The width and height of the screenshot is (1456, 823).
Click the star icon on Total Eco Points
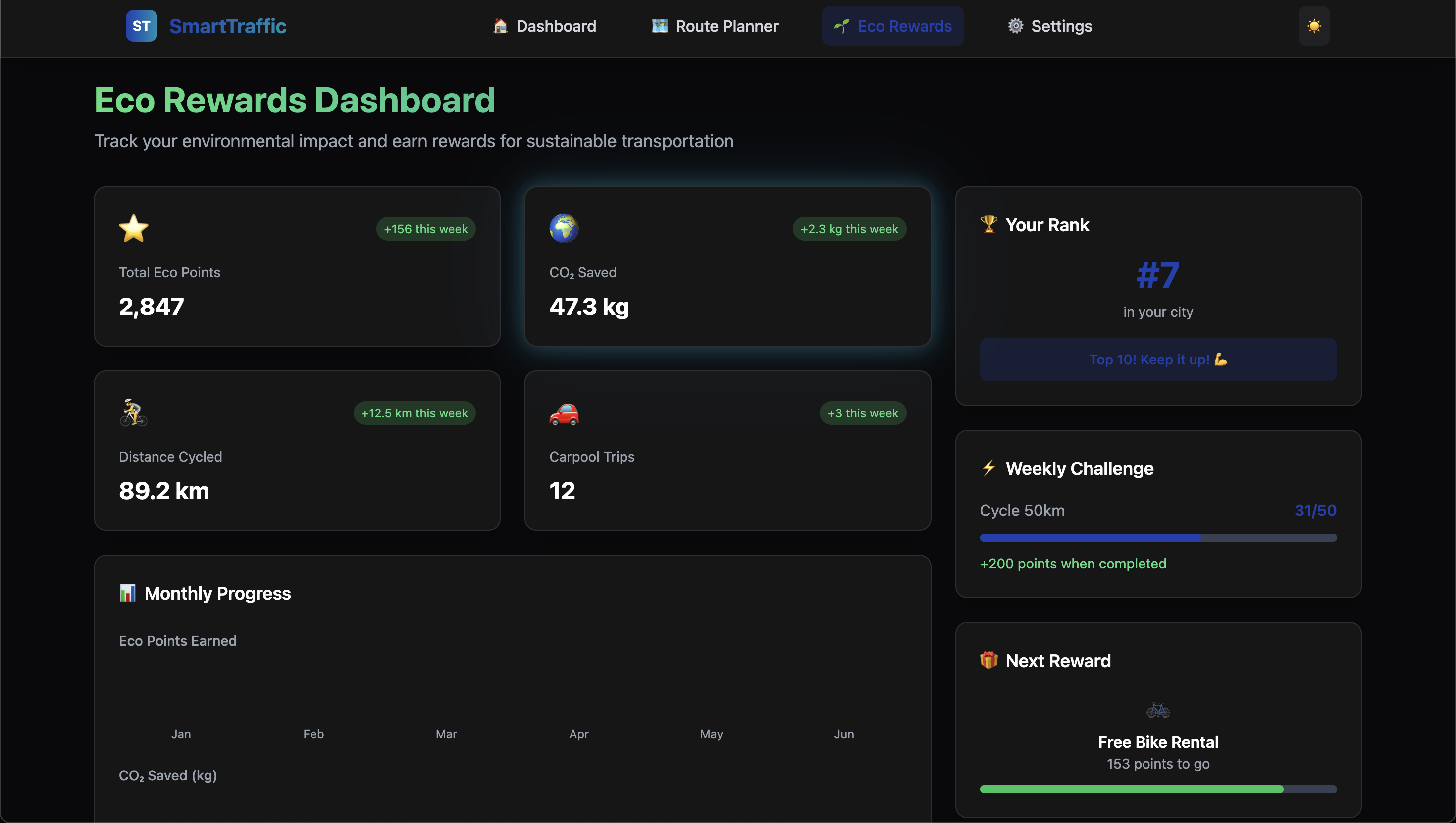tap(133, 228)
